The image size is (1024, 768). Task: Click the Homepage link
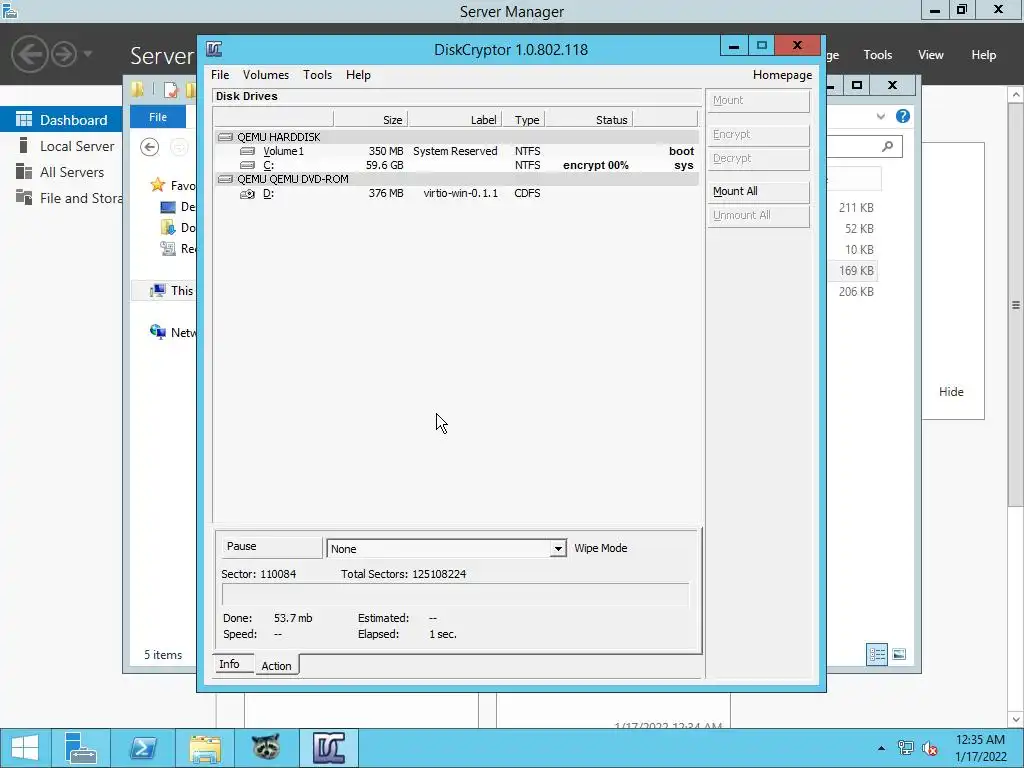tap(782, 75)
